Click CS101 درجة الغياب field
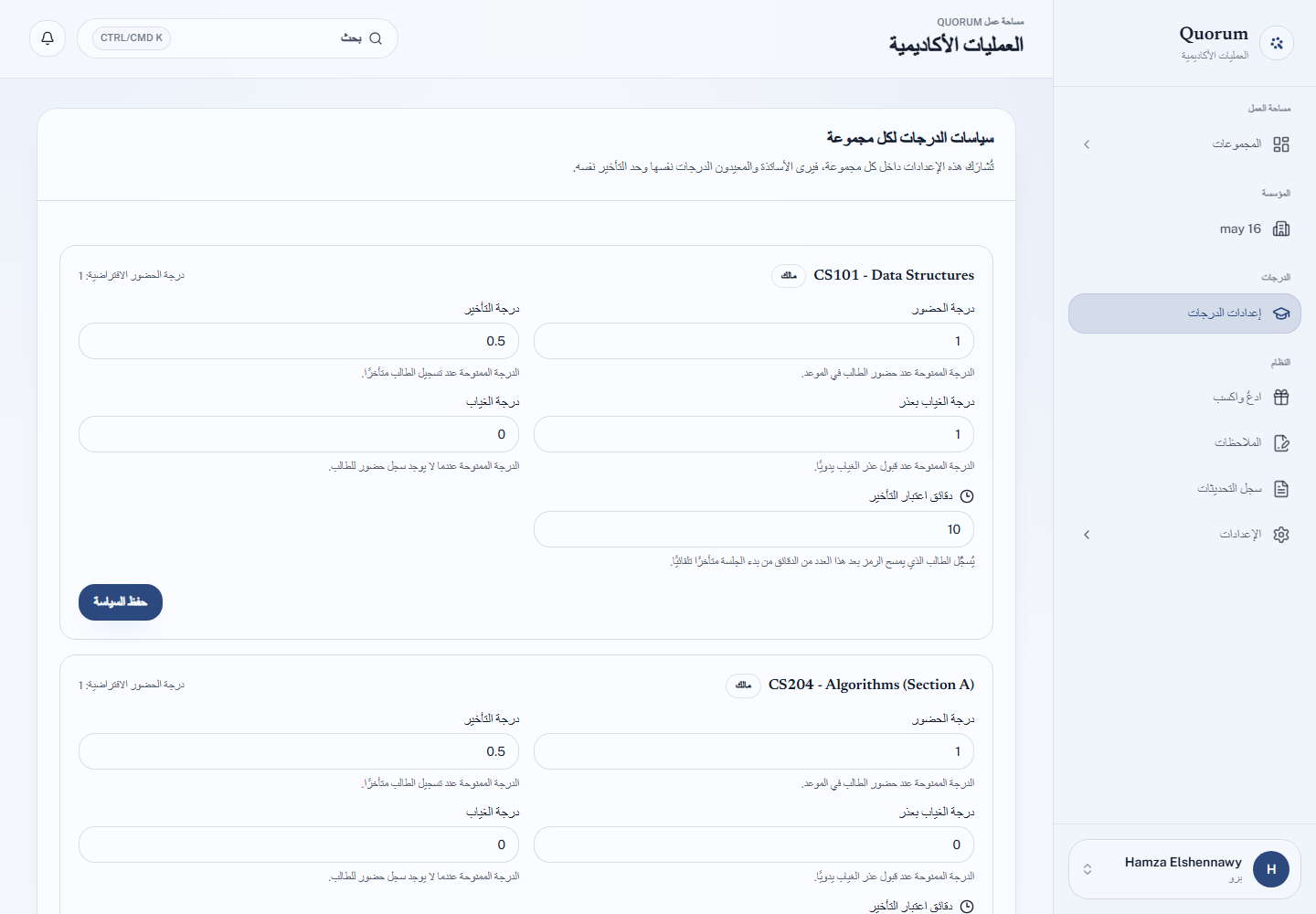The width and height of the screenshot is (1316, 914). (x=299, y=434)
